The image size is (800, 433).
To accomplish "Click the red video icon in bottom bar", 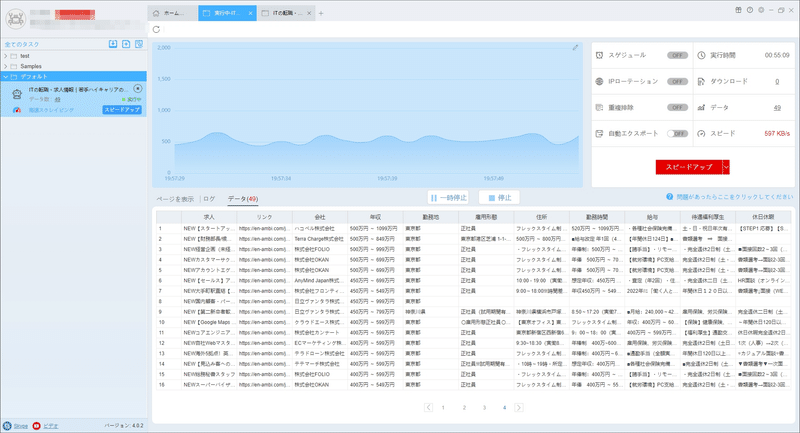I will click(37, 426).
